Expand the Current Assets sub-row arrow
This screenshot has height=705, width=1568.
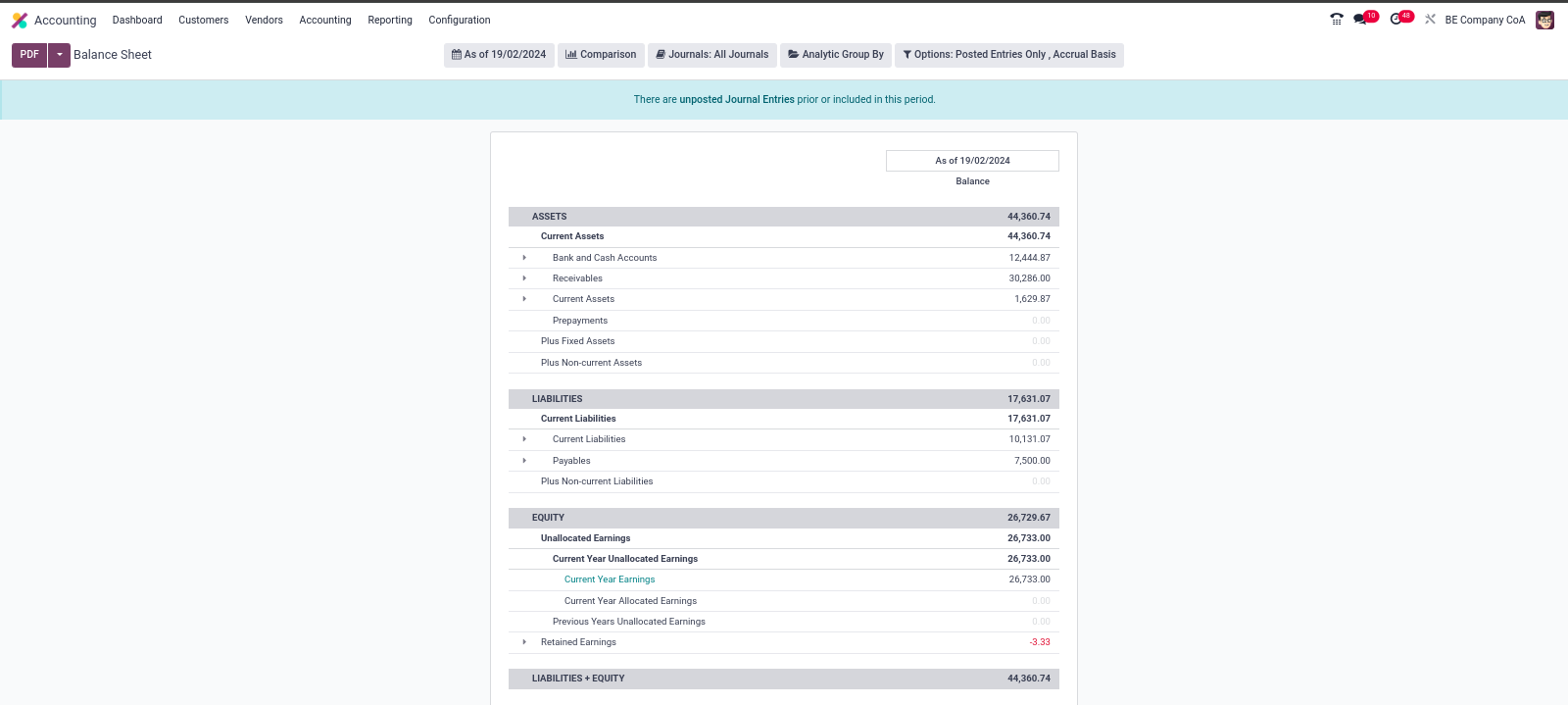(x=524, y=299)
